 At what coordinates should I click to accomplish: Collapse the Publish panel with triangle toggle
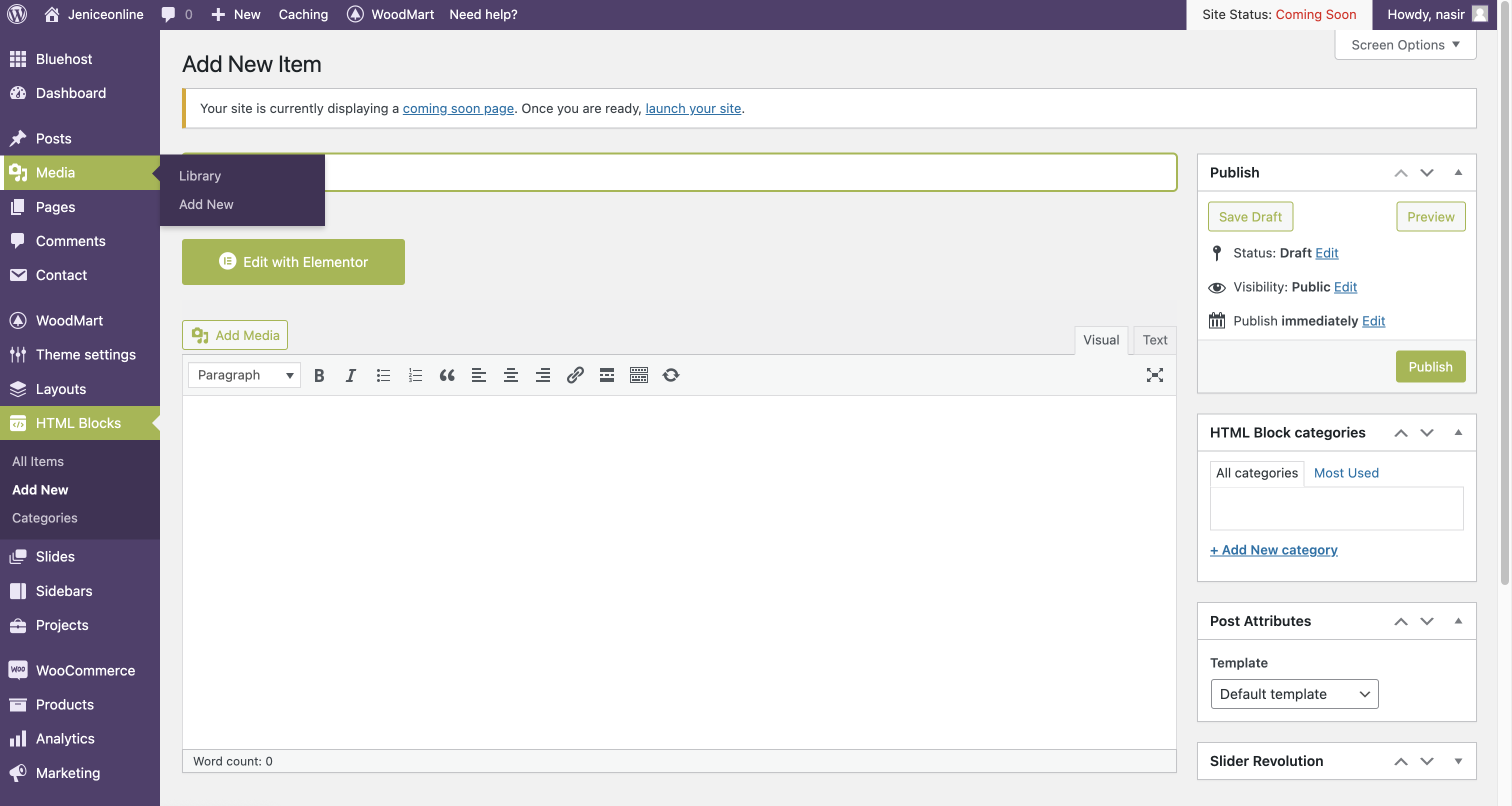[1458, 172]
